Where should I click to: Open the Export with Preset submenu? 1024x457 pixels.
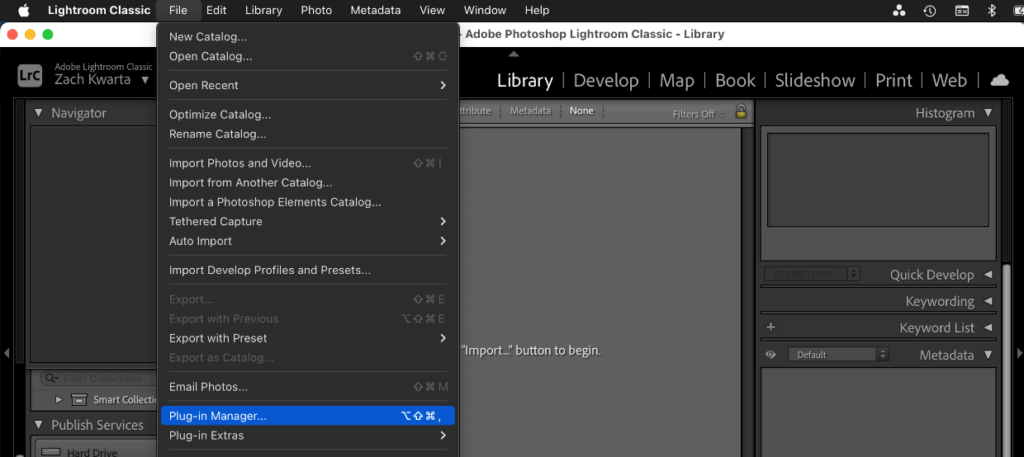pyautogui.click(x=308, y=338)
